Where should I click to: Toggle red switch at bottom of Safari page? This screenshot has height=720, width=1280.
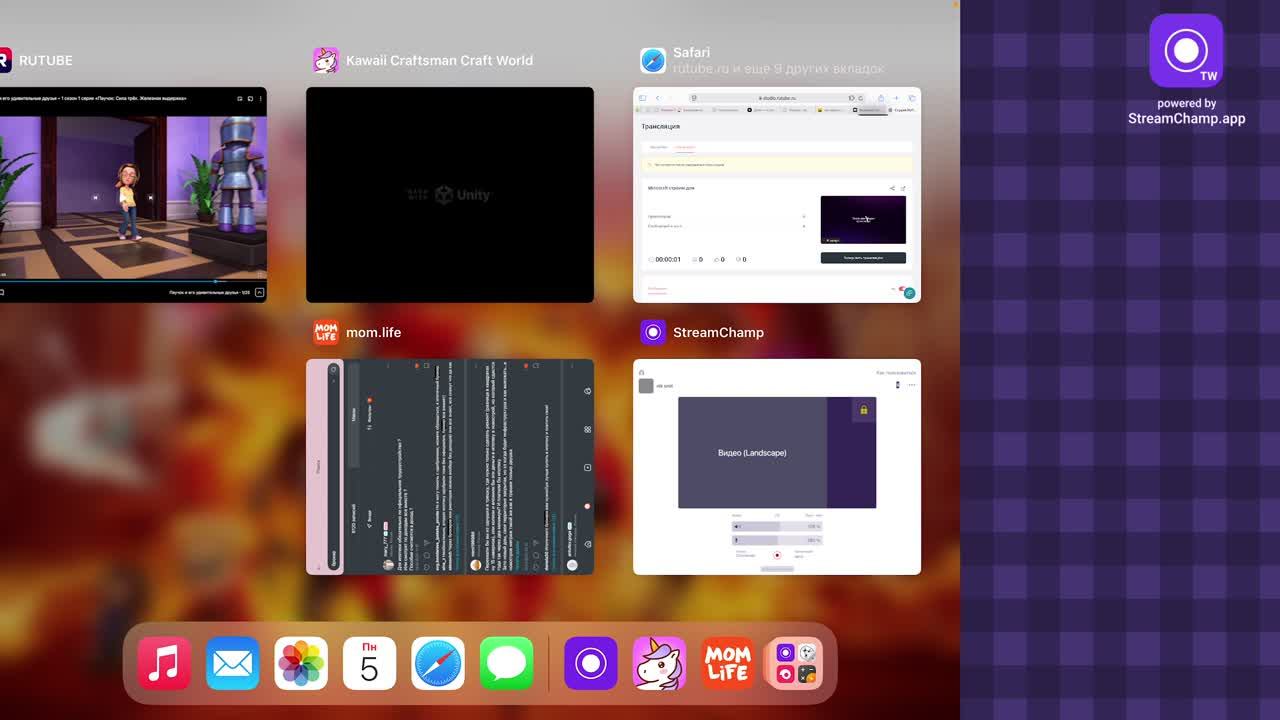click(x=901, y=288)
